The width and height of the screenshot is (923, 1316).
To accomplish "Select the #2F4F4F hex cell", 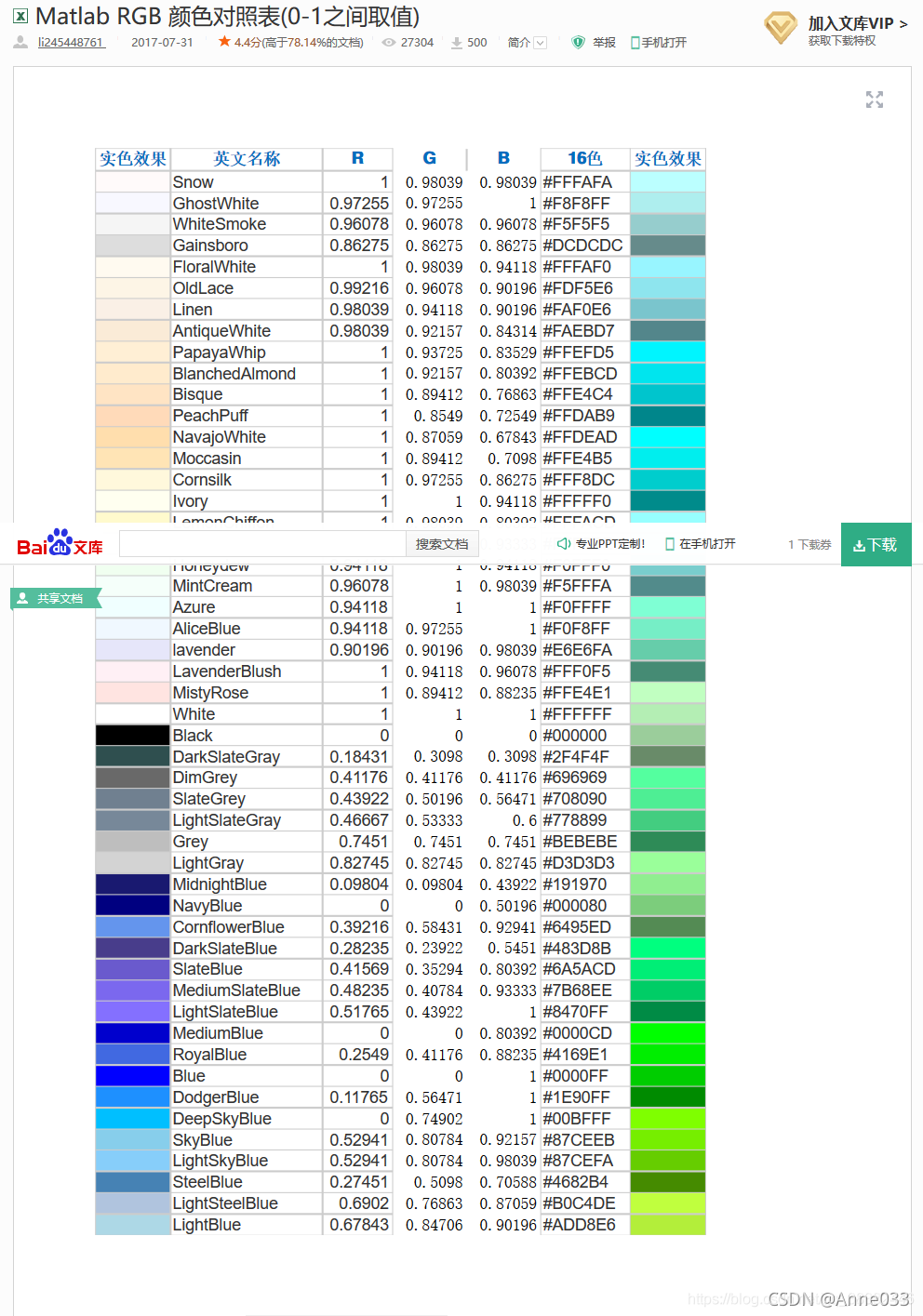I will pos(584,756).
